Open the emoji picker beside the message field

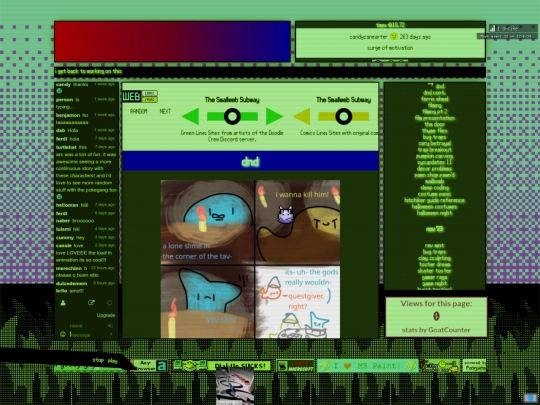63,334
